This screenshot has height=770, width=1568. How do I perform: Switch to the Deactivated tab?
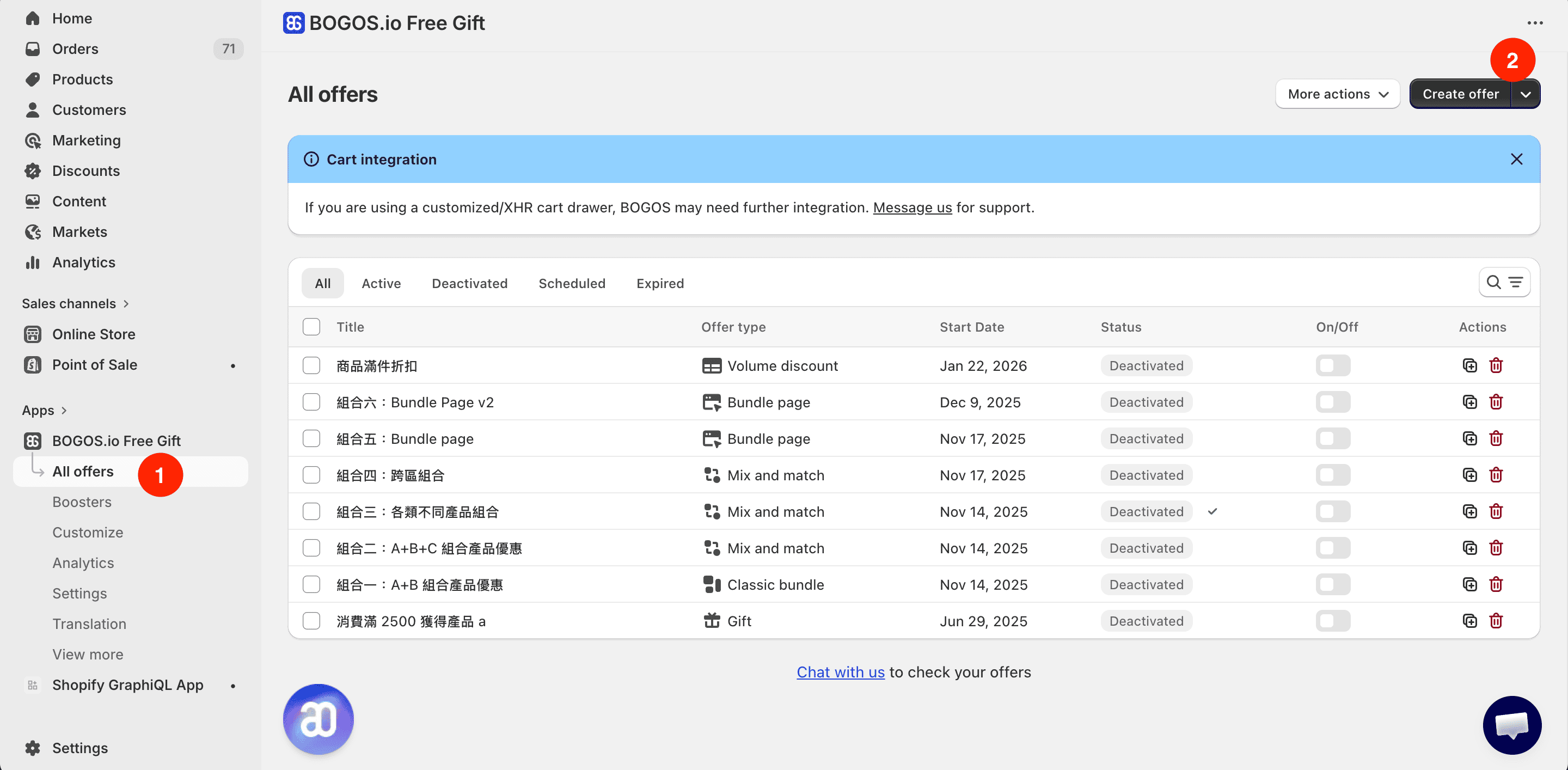(x=469, y=283)
